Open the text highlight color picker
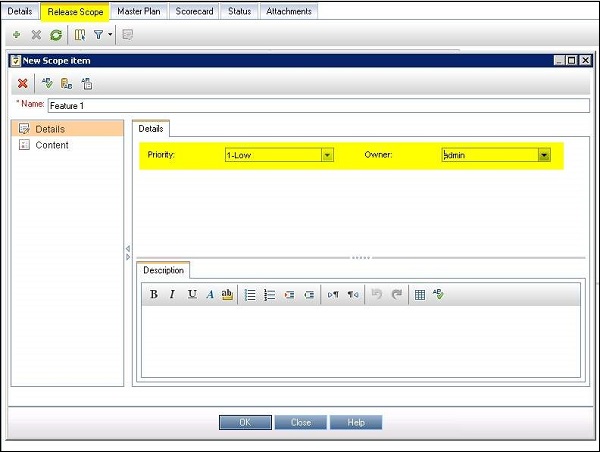Screen dimensions: 600x452 227,294
